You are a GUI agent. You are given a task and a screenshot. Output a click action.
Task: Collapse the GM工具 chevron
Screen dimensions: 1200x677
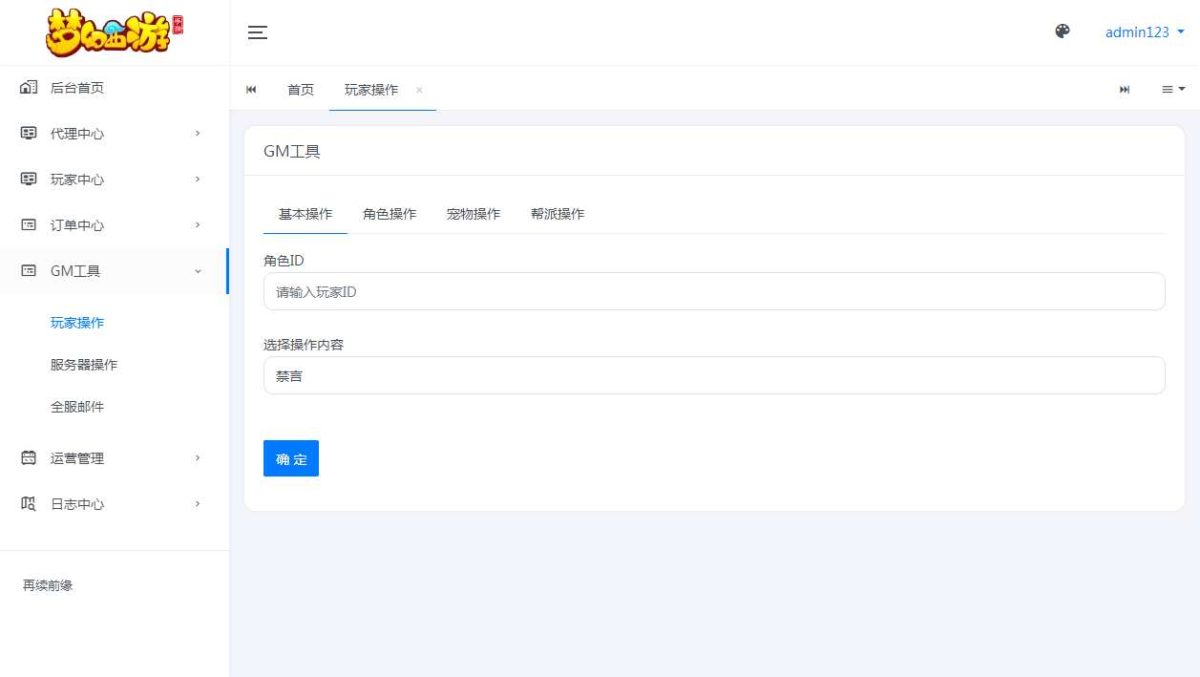tap(198, 271)
